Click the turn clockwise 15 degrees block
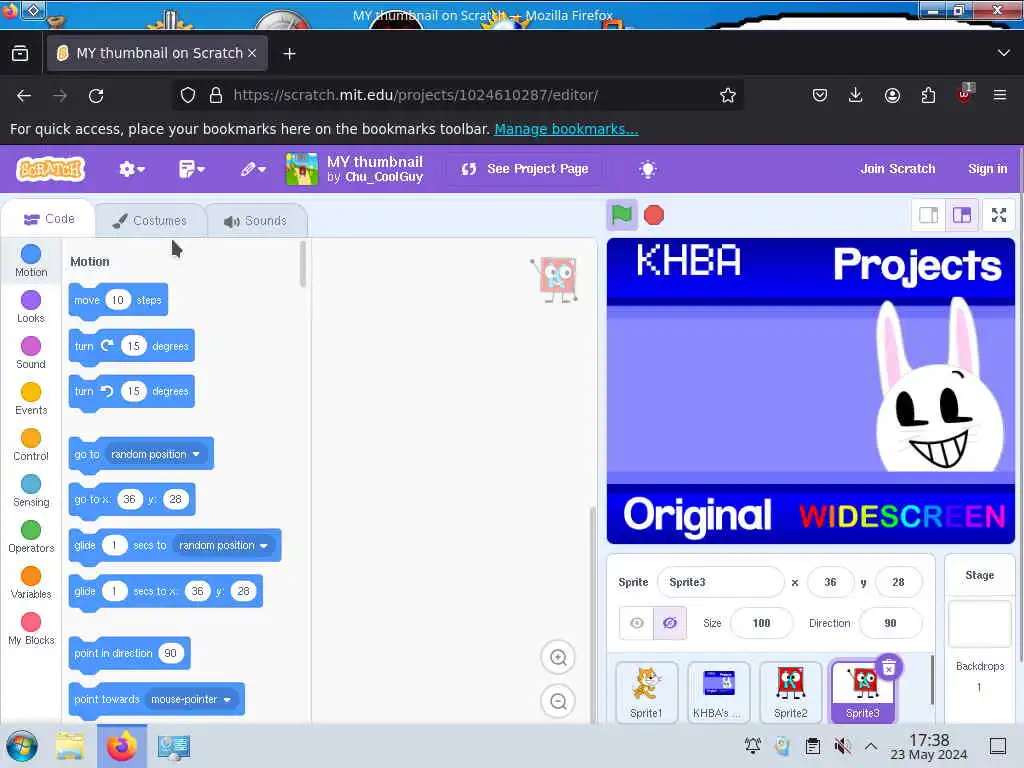This screenshot has height=768, width=1024. pyautogui.click(x=131, y=346)
